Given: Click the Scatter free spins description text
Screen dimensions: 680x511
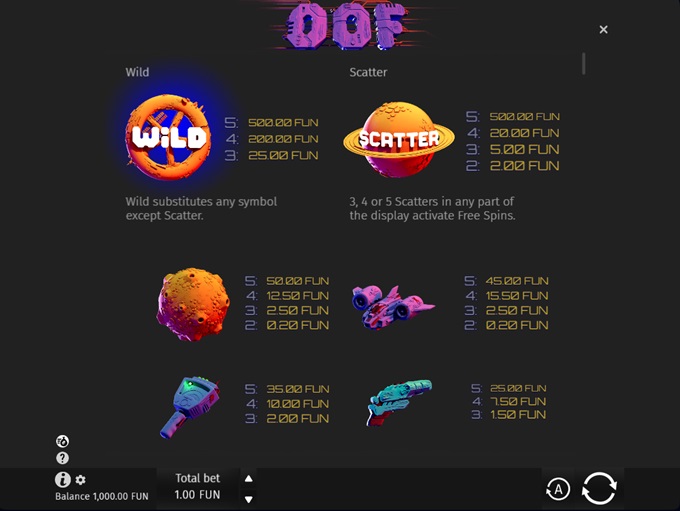Looking at the screenshot, I should click(x=432, y=208).
